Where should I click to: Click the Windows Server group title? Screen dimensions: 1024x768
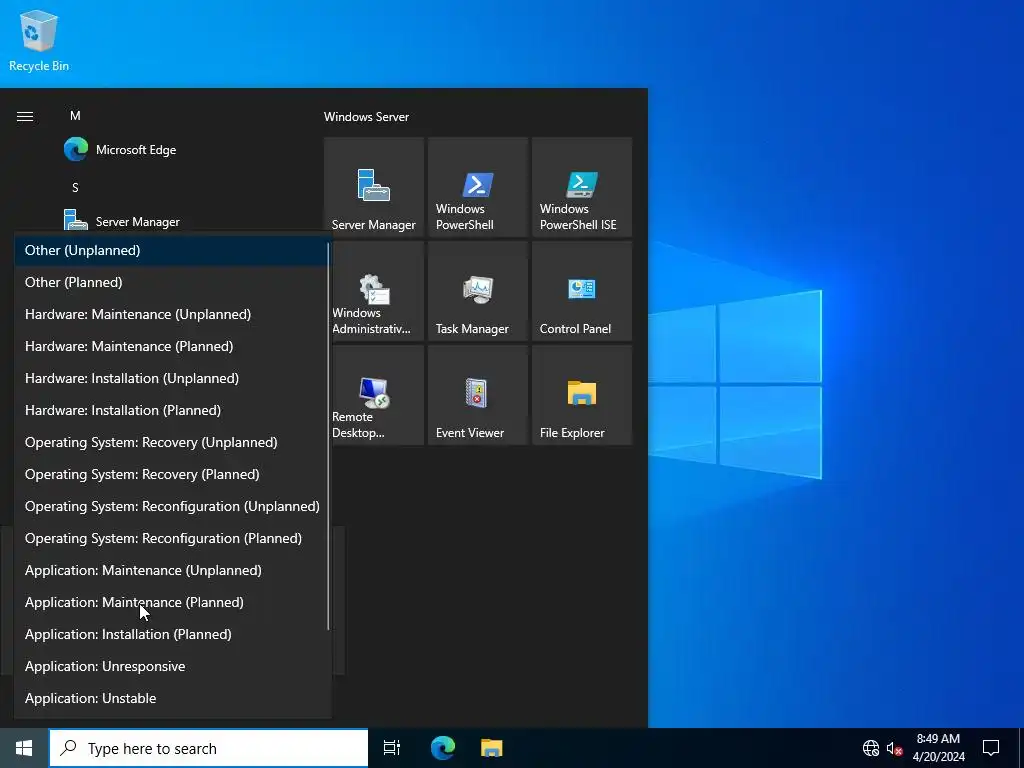tap(366, 117)
